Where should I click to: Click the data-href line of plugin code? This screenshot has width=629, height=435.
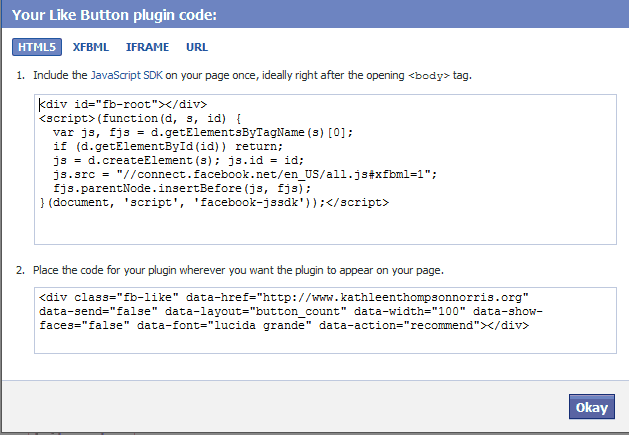tap(284, 297)
